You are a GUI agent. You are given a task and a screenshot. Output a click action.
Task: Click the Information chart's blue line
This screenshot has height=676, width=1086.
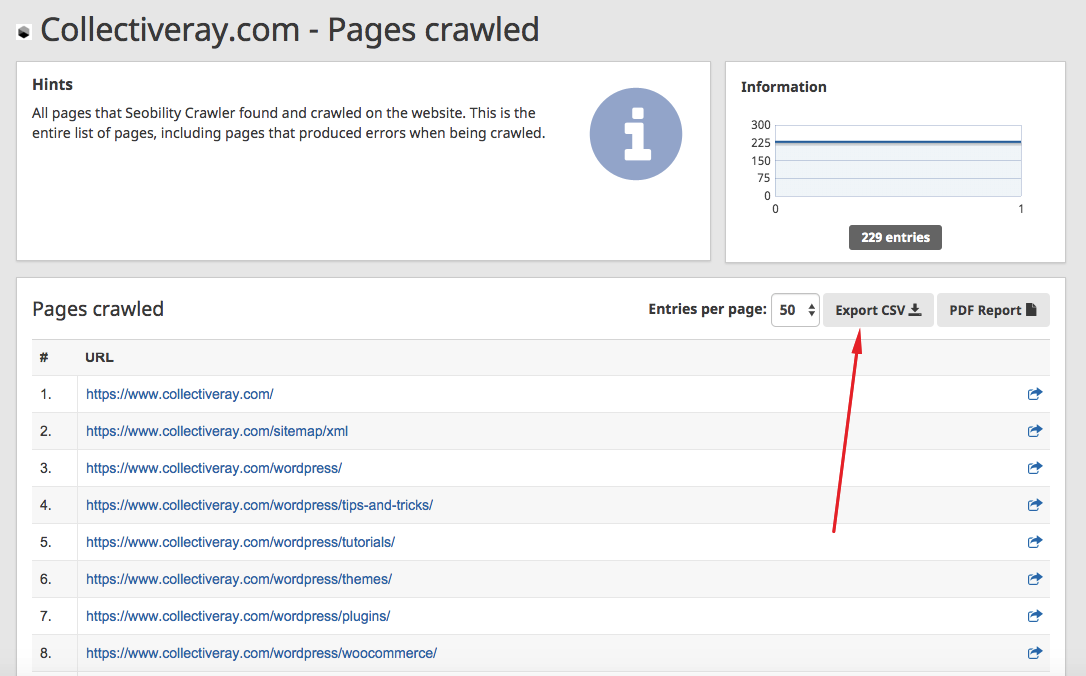point(898,142)
